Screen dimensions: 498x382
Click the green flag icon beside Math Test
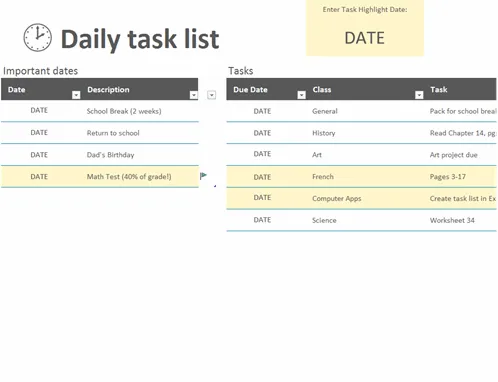[203, 176]
